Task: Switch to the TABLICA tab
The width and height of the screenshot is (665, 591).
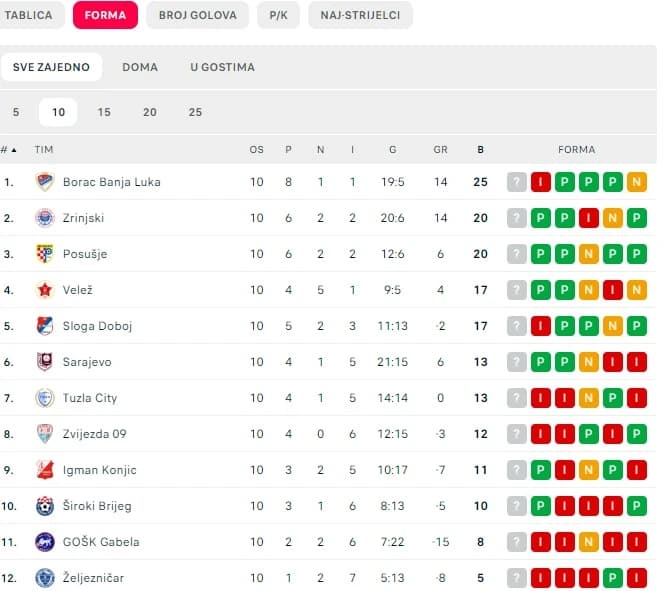Action: pos(28,15)
